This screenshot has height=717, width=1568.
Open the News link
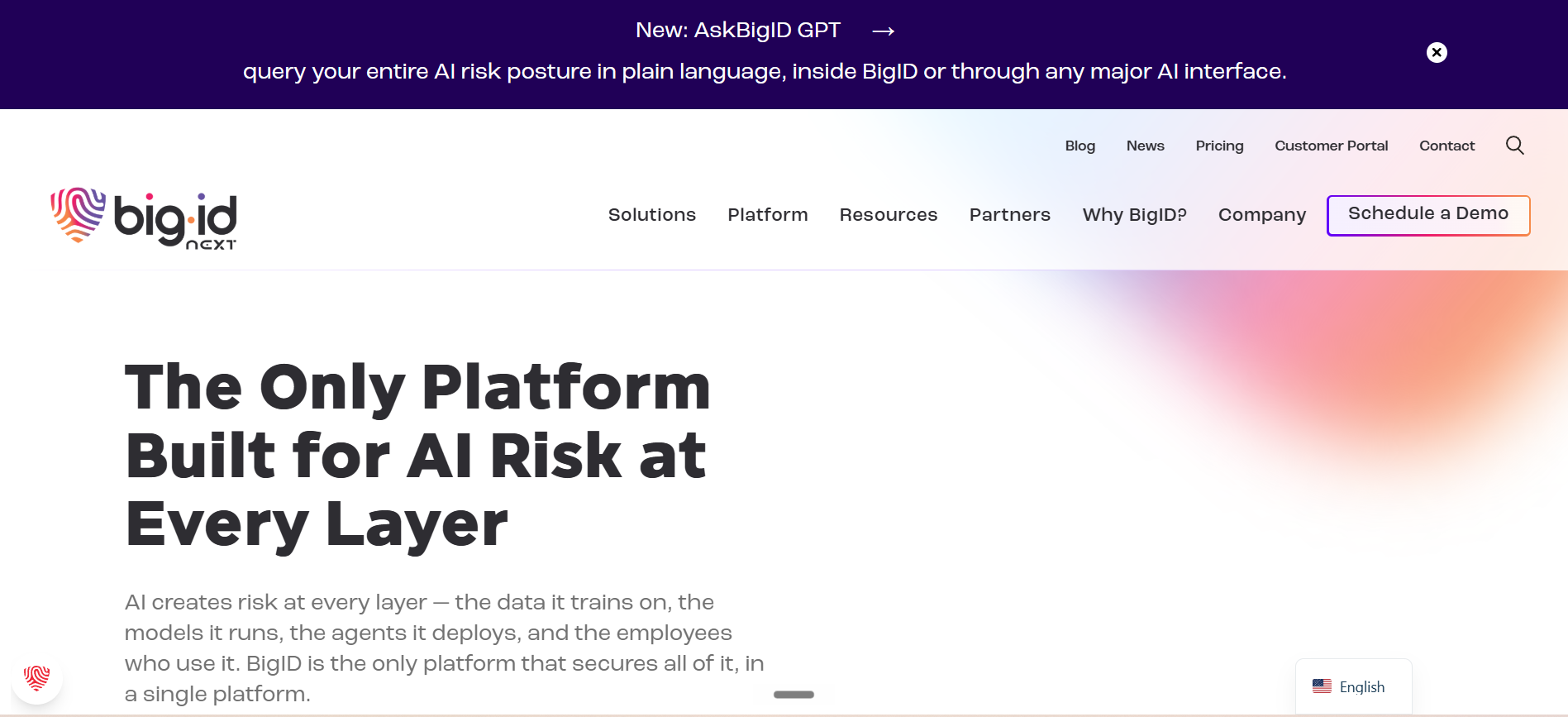1146,146
